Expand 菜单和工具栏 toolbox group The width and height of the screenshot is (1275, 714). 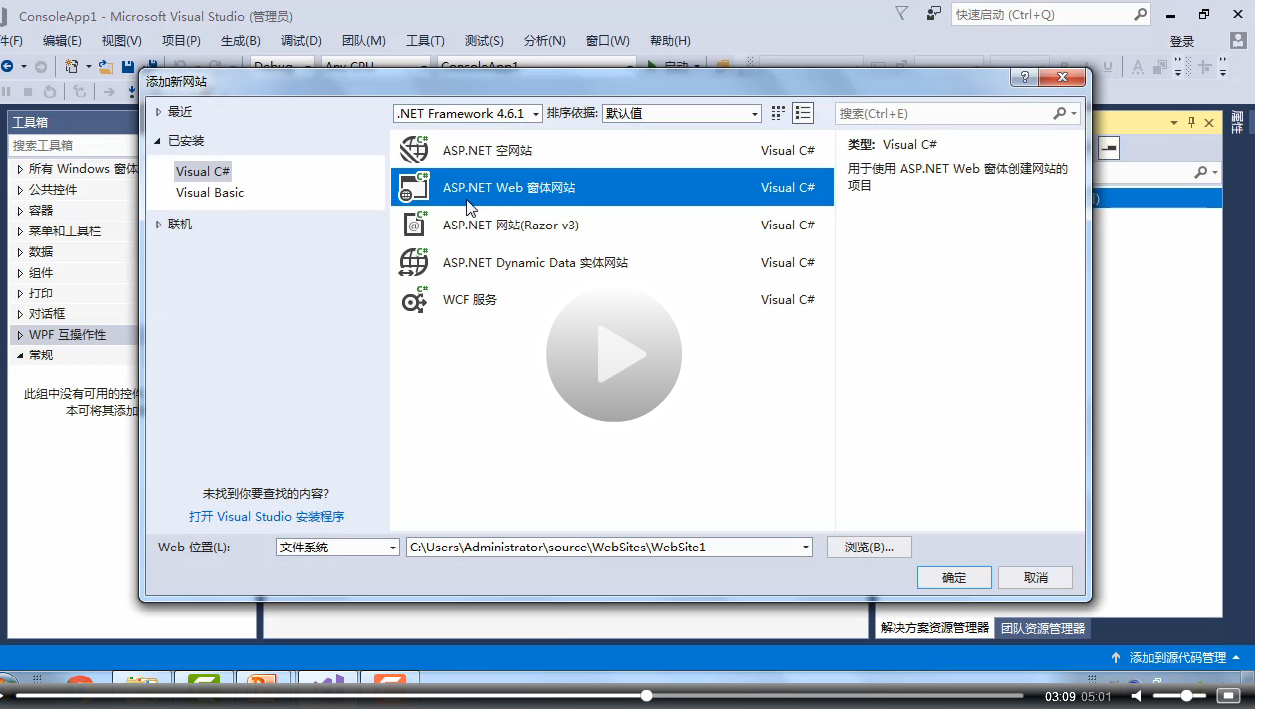click(21, 231)
